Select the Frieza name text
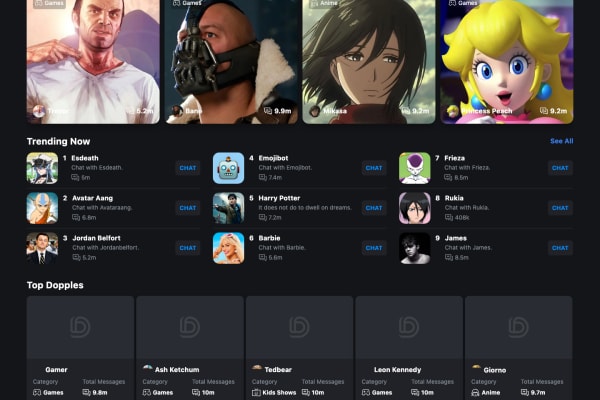Screen dimensions: 600x400 pyautogui.click(x=455, y=158)
